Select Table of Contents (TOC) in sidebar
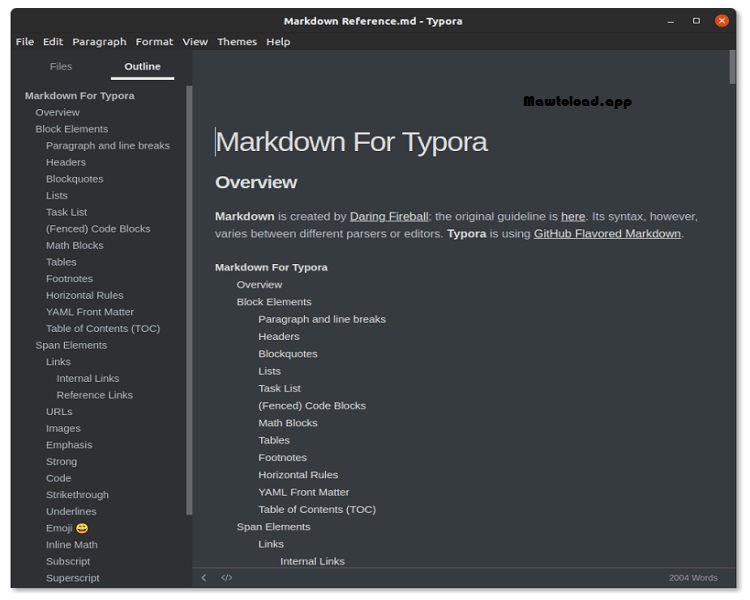The height and width of the screenshot is (600, 750). [103, 329]
